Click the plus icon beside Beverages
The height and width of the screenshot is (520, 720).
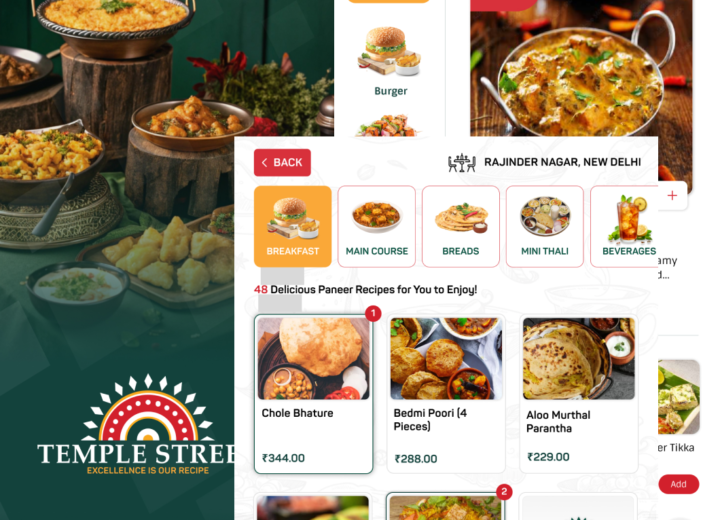point(672,196)
